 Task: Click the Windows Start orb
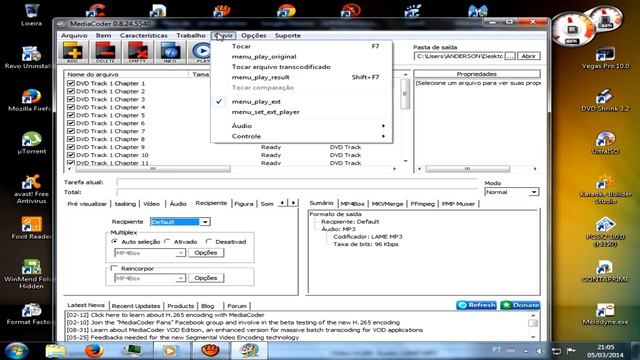[x=16, y=351]
